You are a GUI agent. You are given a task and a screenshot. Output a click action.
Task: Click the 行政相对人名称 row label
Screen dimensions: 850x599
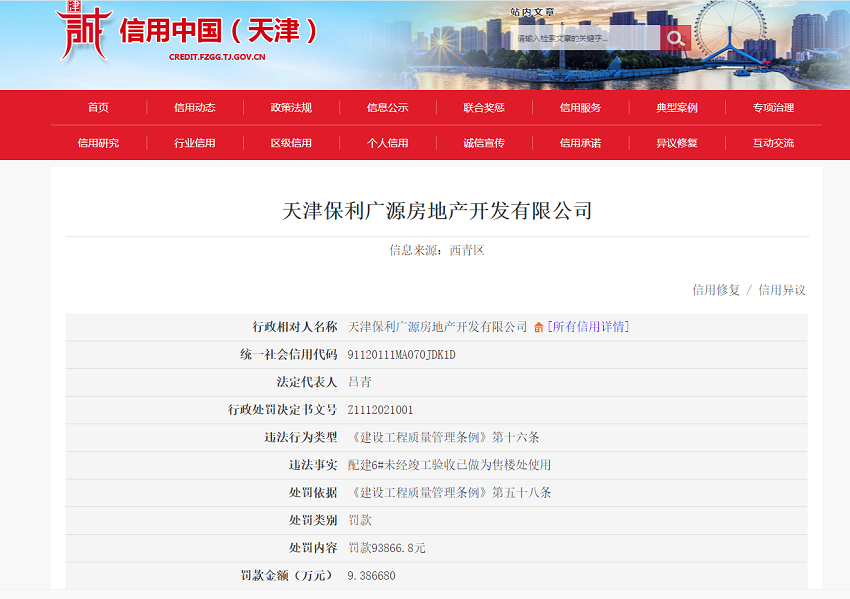pyautogui.click(x=295, y=327)
